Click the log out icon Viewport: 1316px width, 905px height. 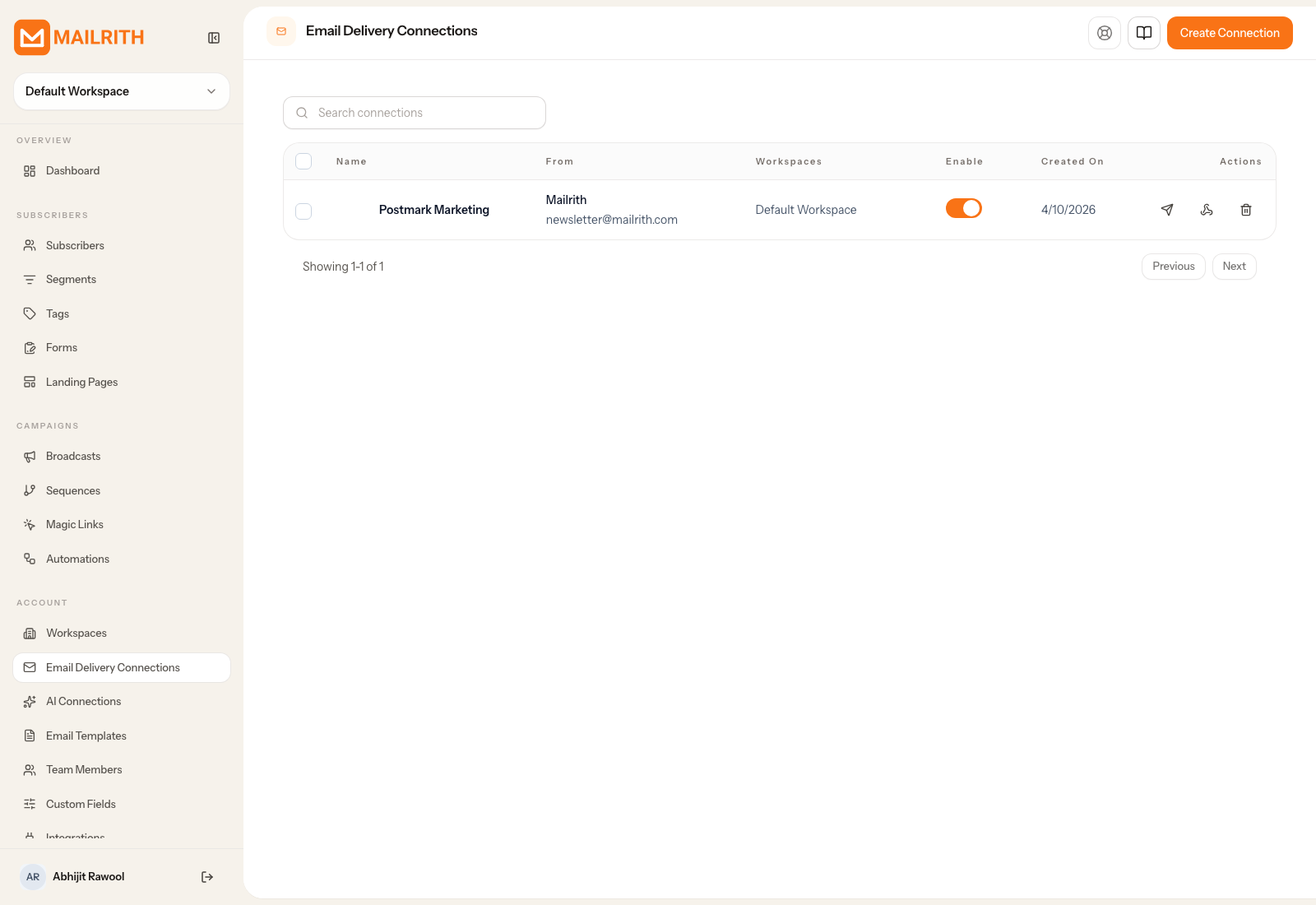[x=207, y=877]
